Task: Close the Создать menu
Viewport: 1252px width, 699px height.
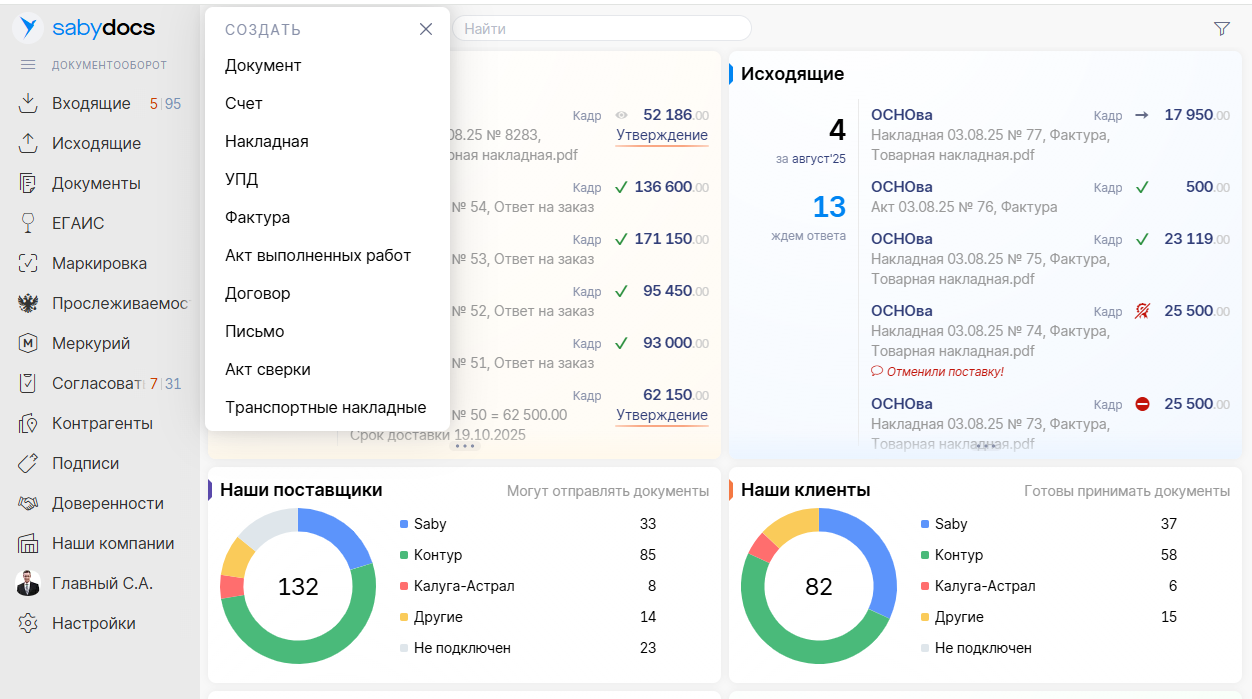Action: click(426, 29)
